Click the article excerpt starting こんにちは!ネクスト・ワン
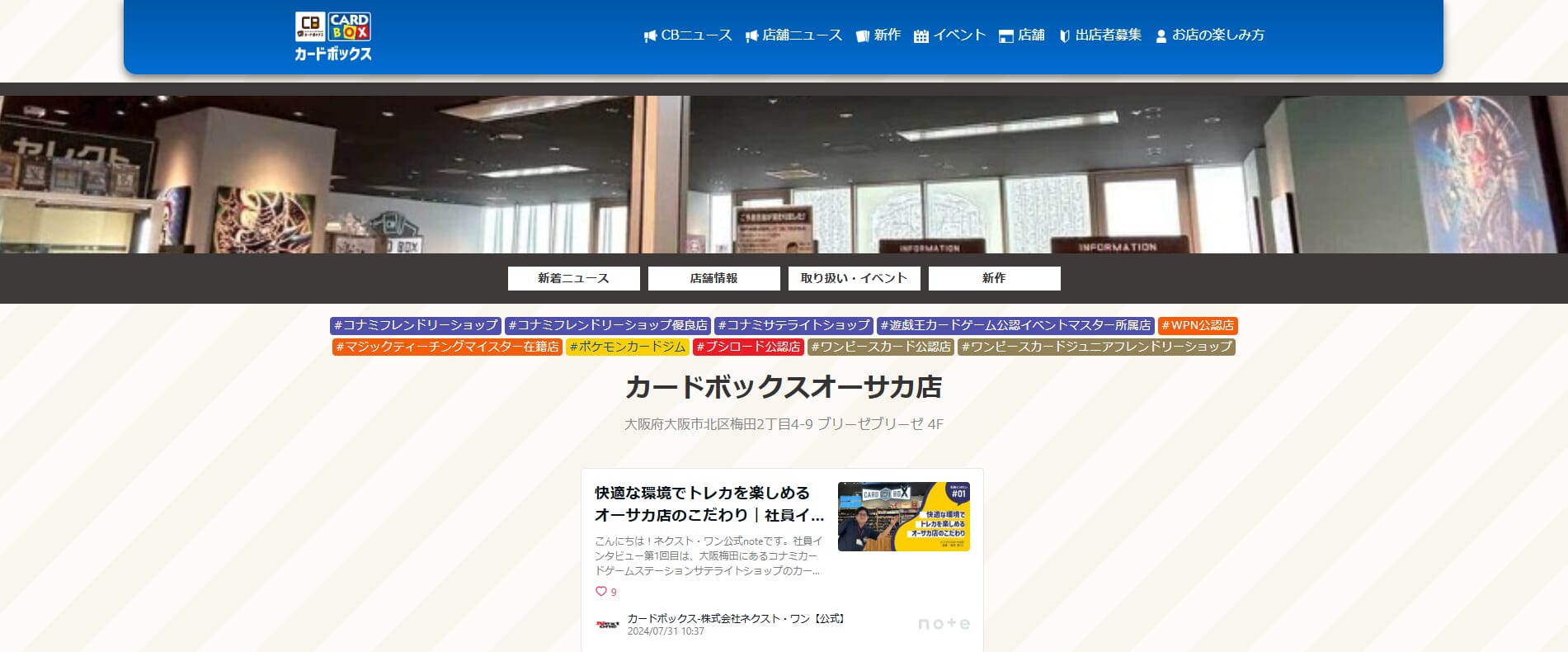Viewport: 1568px width, 652px height. [x=709, y=555]
